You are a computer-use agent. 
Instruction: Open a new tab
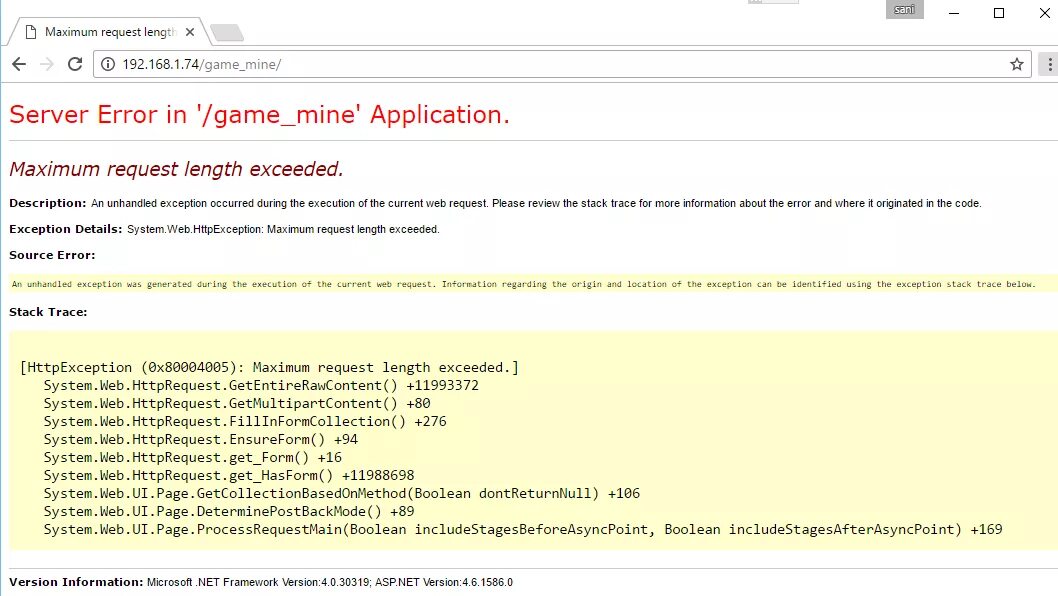(227, 33)
